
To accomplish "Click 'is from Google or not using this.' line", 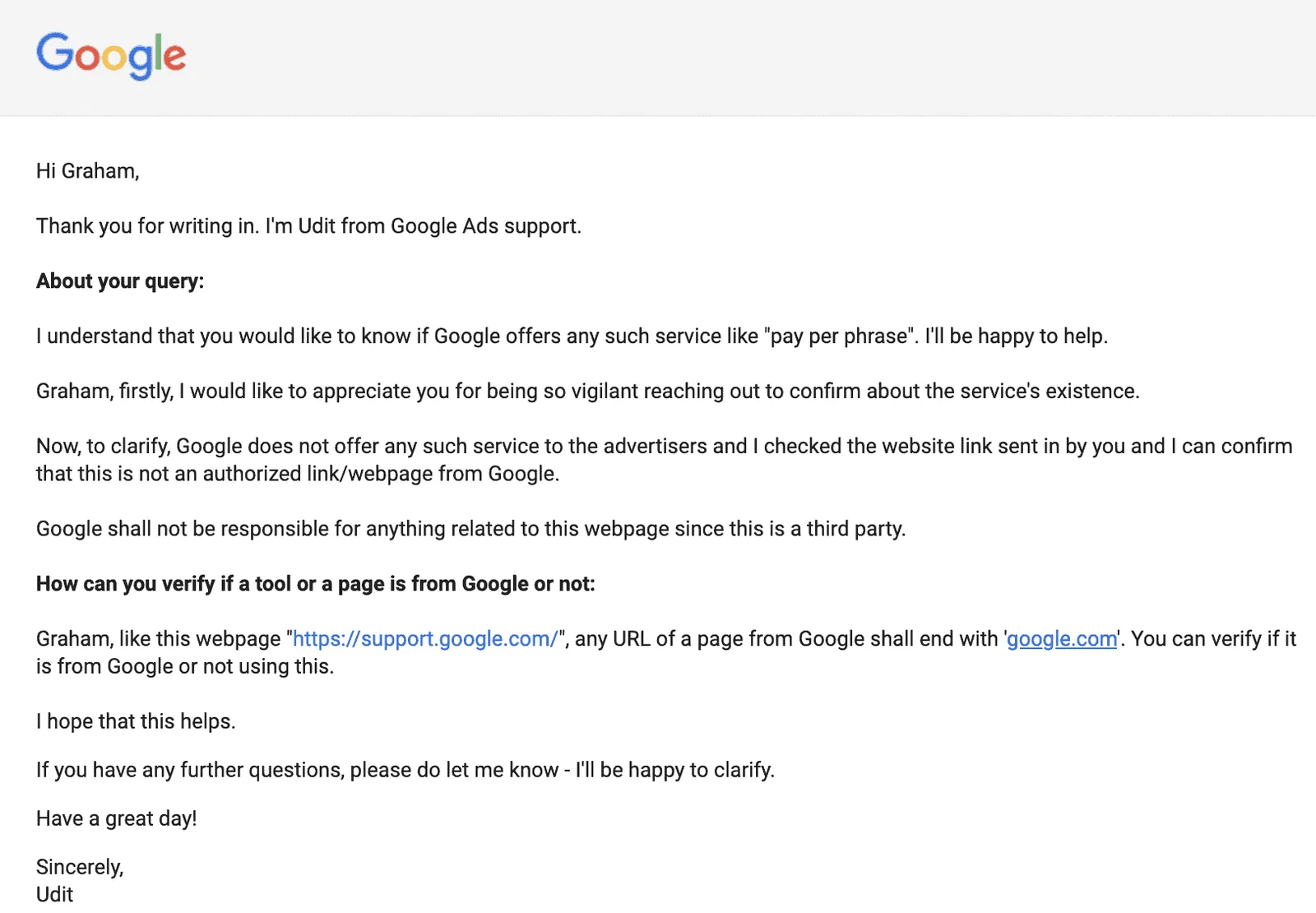I will [185, 666].
